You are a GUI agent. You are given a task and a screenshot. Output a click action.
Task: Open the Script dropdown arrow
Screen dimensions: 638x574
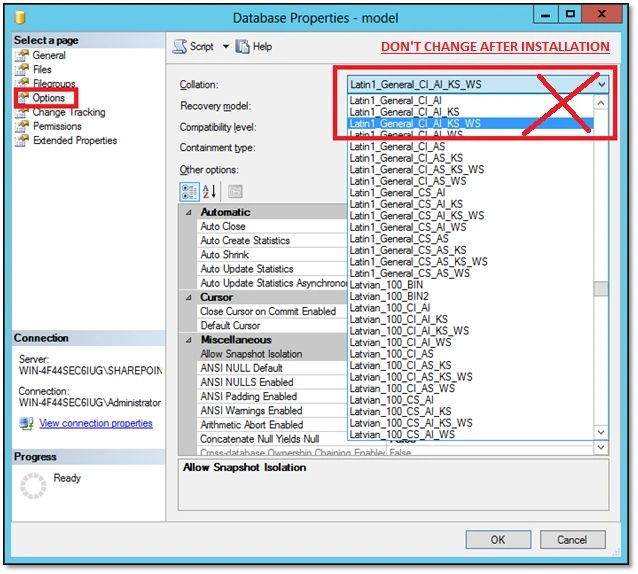(x=226, y=46)
